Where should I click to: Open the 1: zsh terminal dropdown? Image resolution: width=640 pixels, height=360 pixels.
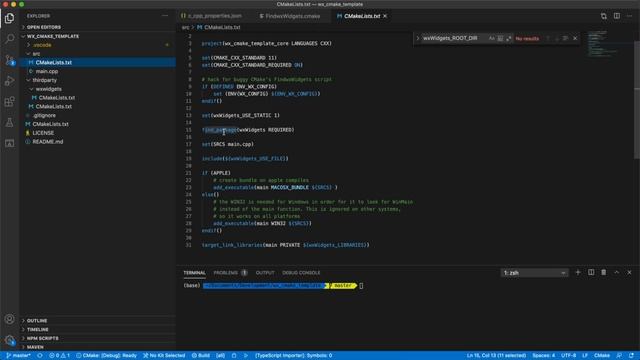[534, 273]
